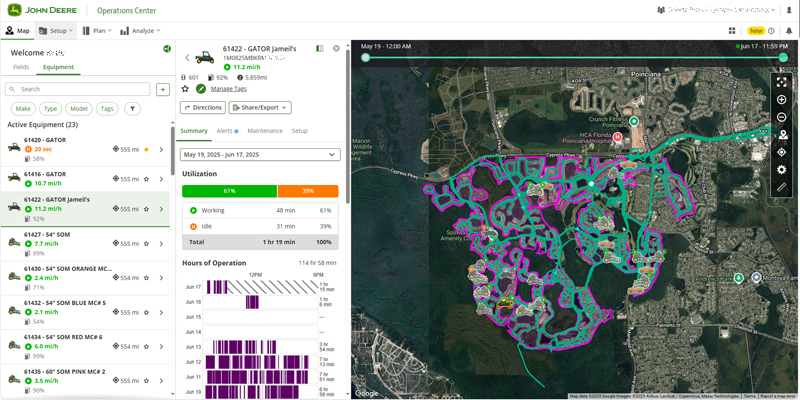Switch to the Fields tab
The width and height of the screenshot is (800, 400).
pyautogui.click(x=21, y=67)
